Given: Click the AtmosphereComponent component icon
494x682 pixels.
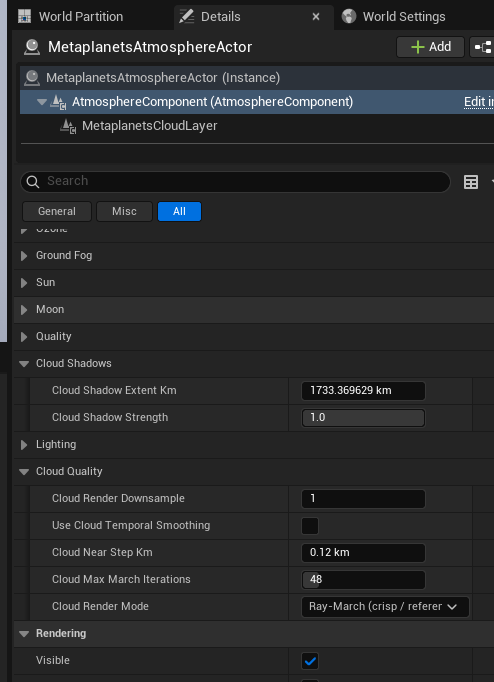Looking at the screenshot, I should (x=59, y=102).
